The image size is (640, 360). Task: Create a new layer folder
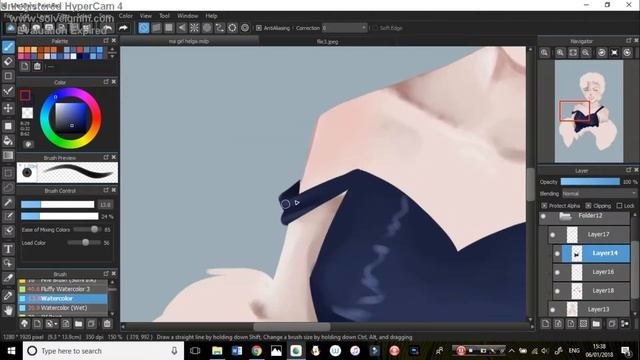(x=596, y=324)
